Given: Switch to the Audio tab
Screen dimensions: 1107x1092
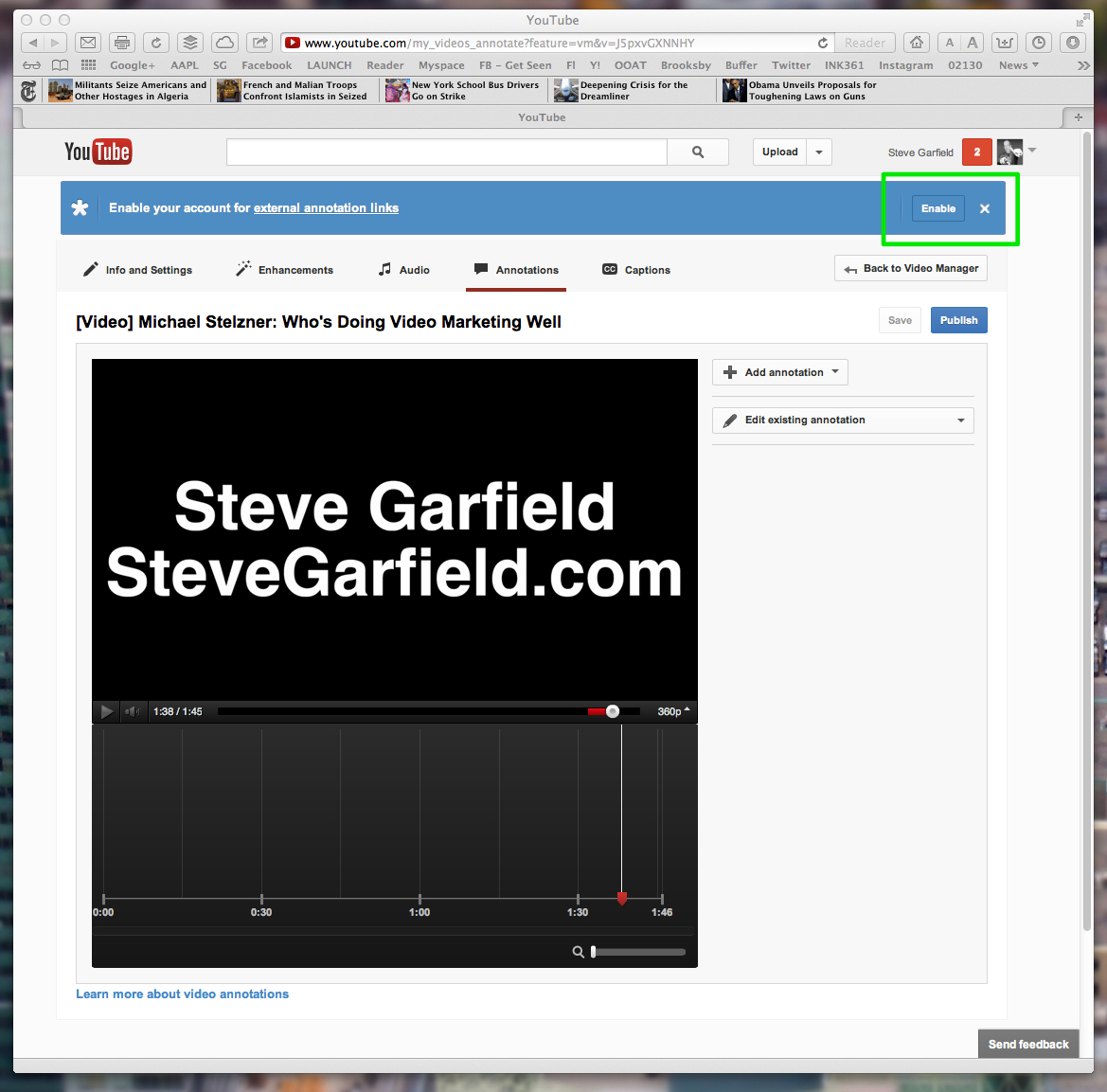Looking at the screenshot, I should click(x=403, y=270).
